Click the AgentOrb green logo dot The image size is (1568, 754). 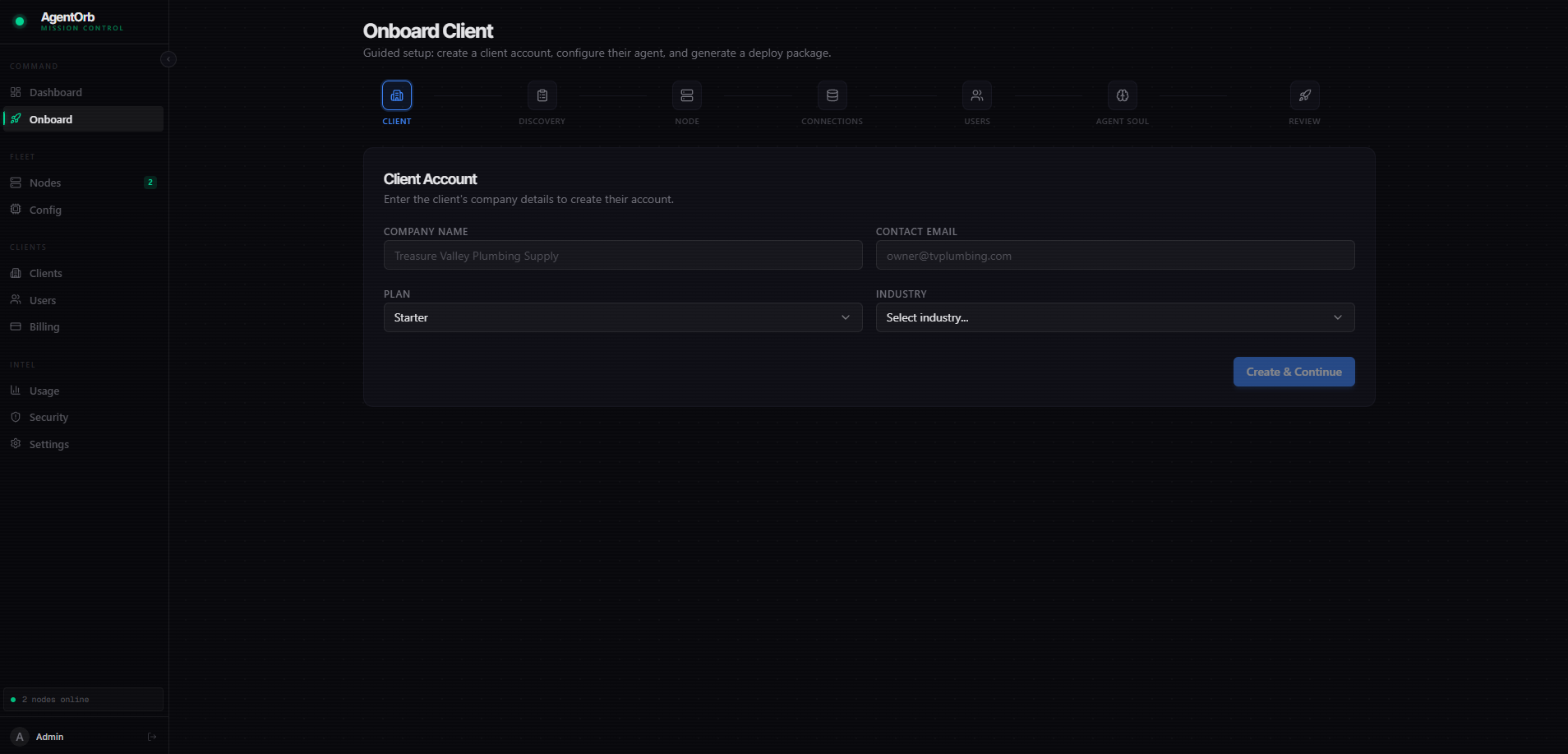20,21
